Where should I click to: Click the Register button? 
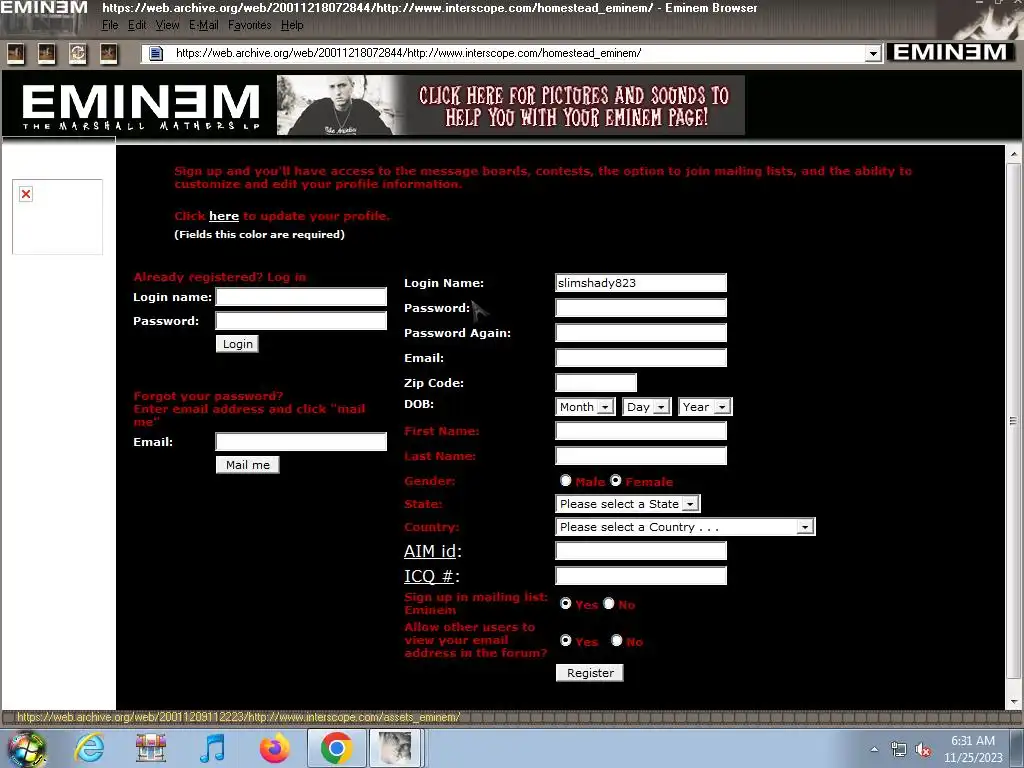coord(590,673)
